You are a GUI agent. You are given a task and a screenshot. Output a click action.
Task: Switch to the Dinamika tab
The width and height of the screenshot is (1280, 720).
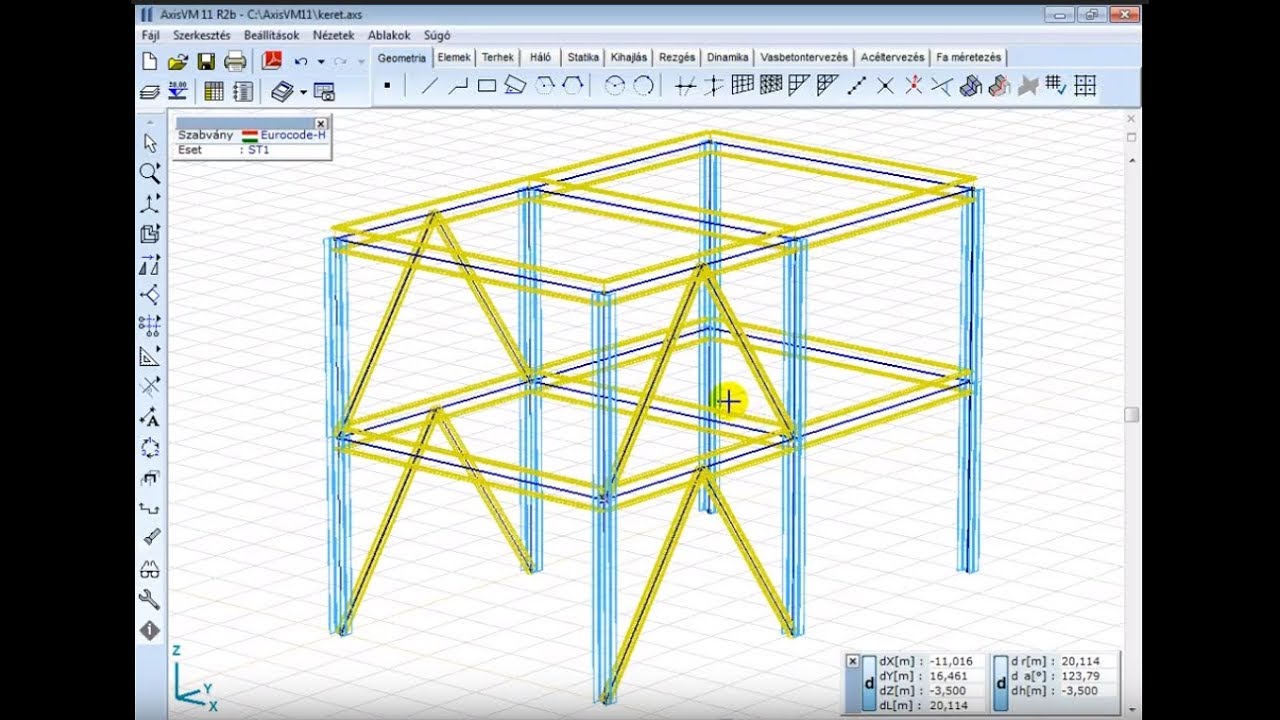point(728,57)
